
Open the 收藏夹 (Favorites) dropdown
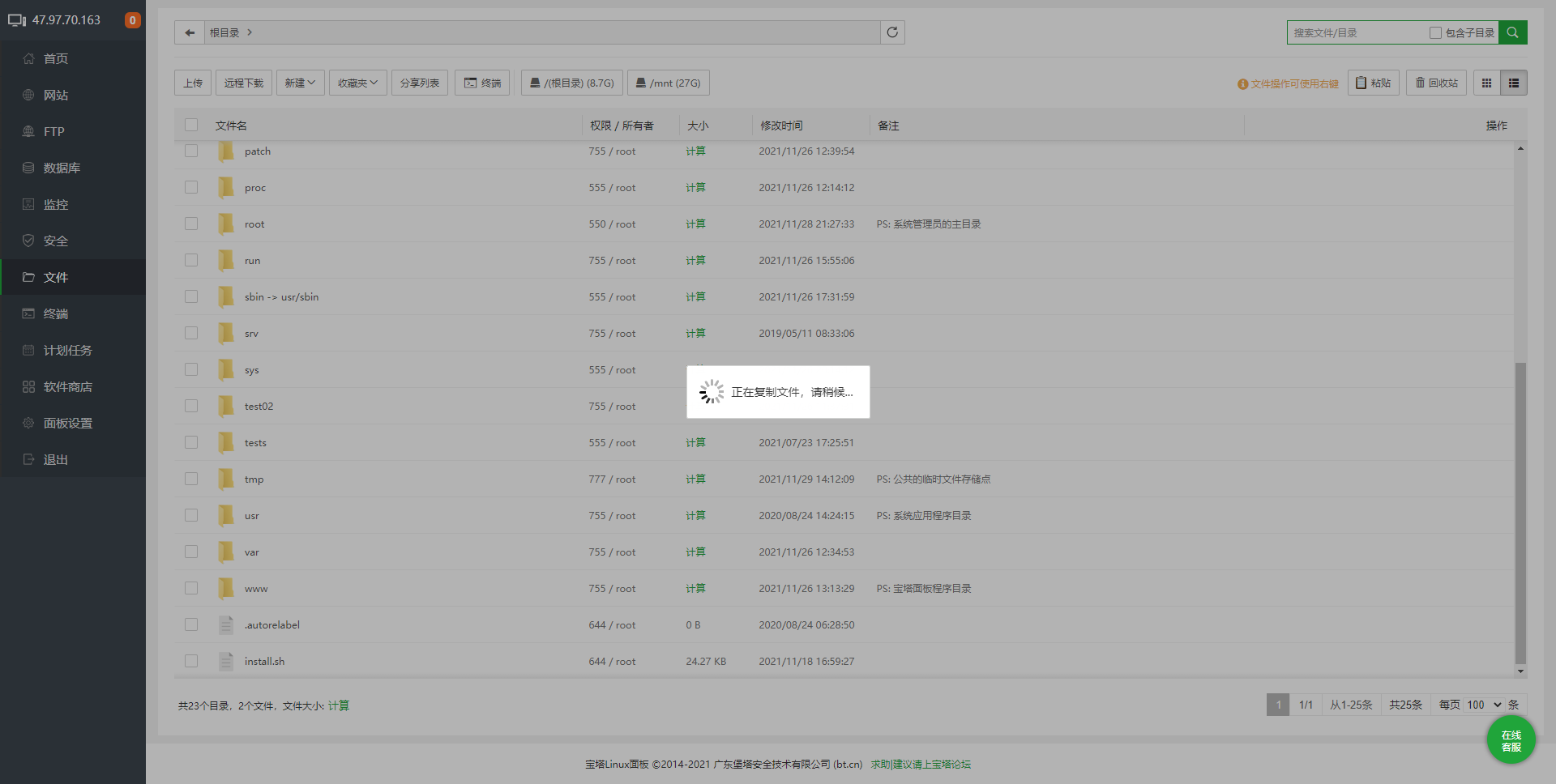pos(357,83)
